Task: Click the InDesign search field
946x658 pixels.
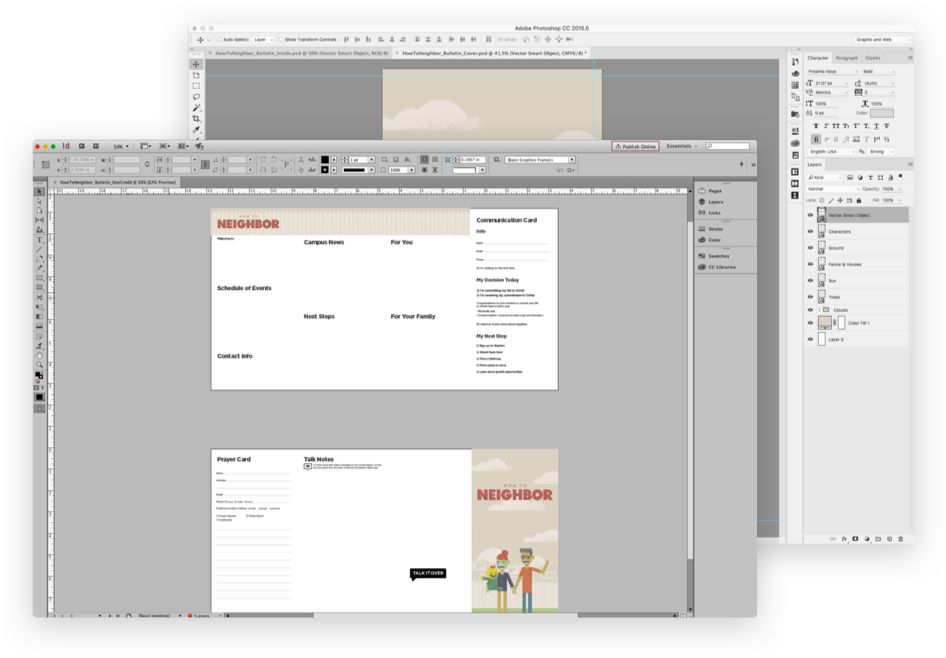Action: (x=727, y=146)
